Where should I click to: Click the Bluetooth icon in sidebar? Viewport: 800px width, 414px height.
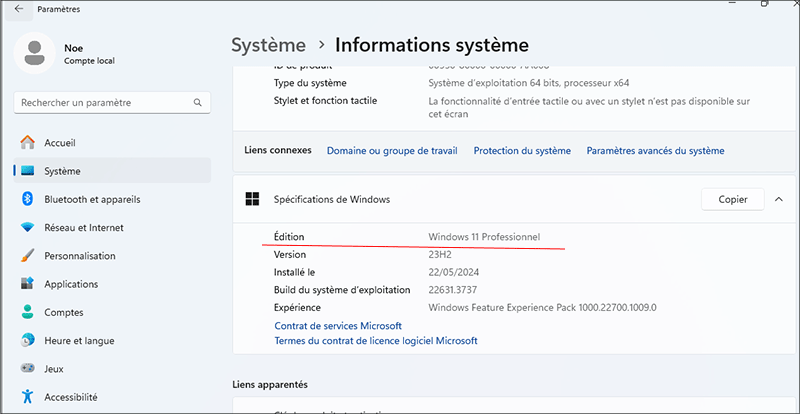click(28, 199)
